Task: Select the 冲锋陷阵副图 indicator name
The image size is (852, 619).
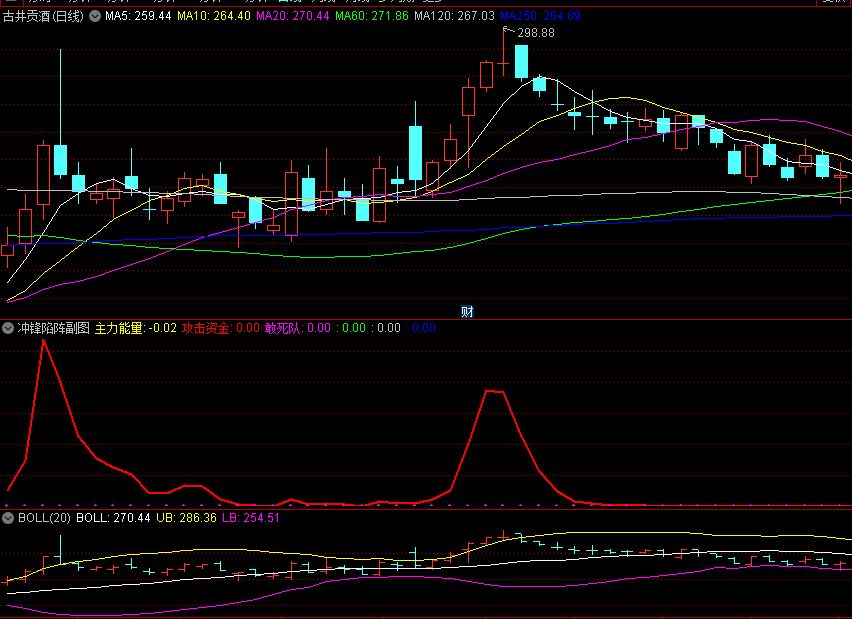Action: (x=53, y=328)
